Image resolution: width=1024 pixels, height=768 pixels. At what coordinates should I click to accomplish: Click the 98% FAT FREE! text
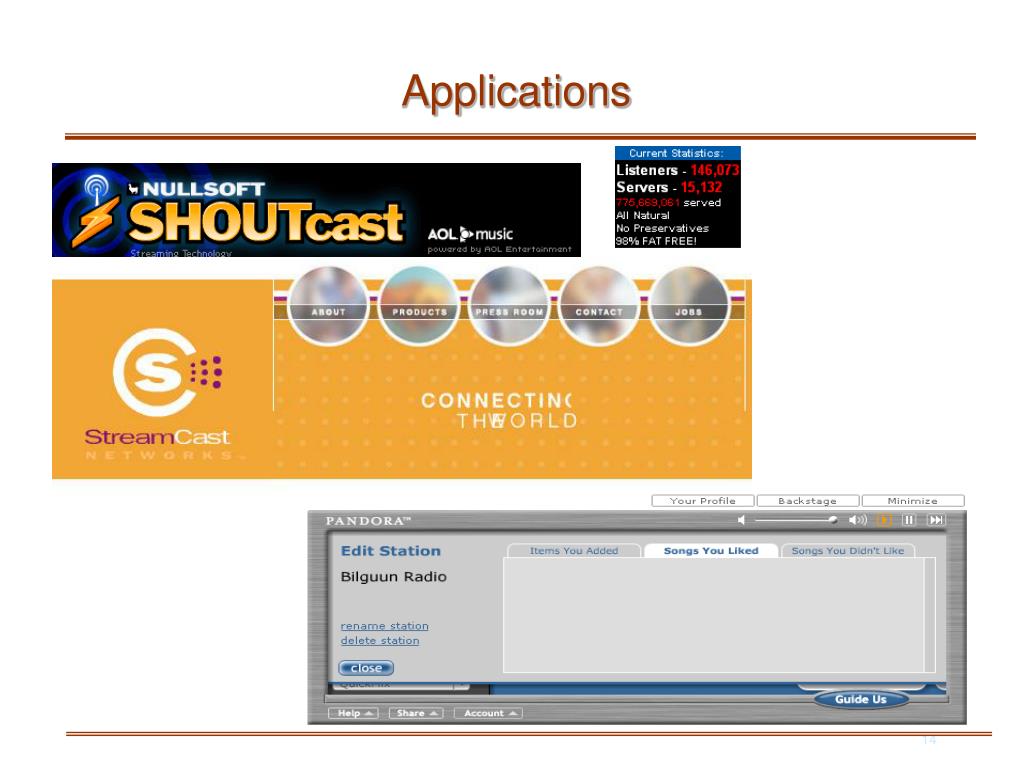tap(656, 241)
